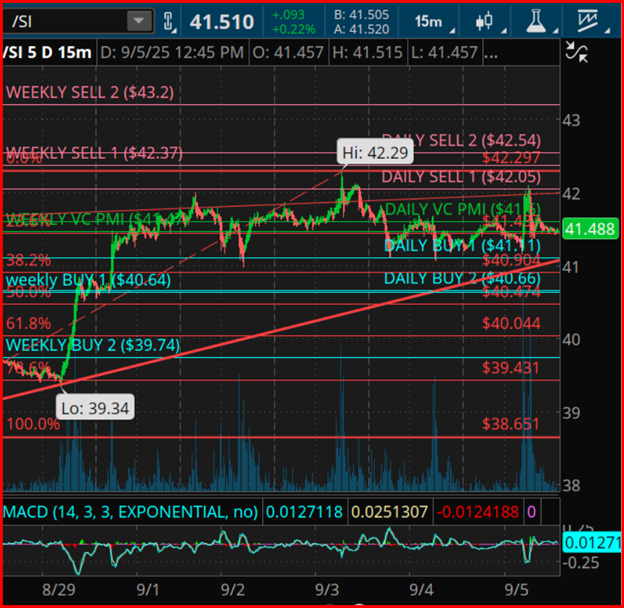The image size is (624, 608).
Task: Click the L: 41.457 low value
Action: (x=444, y=52)
